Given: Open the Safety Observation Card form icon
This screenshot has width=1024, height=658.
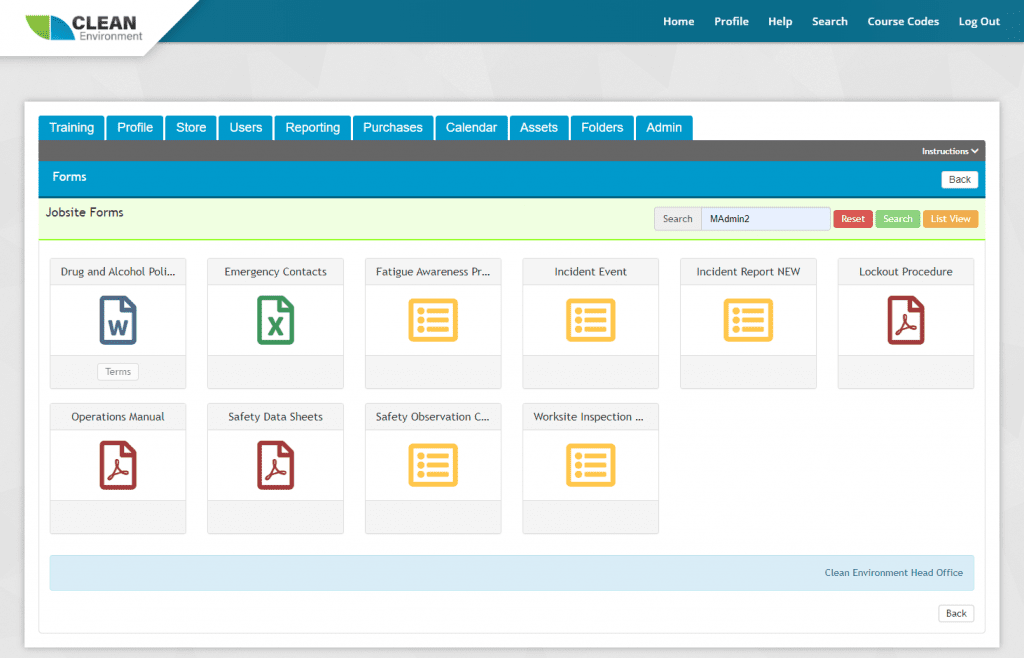Looking at the screenshot, I should [x=432, y=465].
